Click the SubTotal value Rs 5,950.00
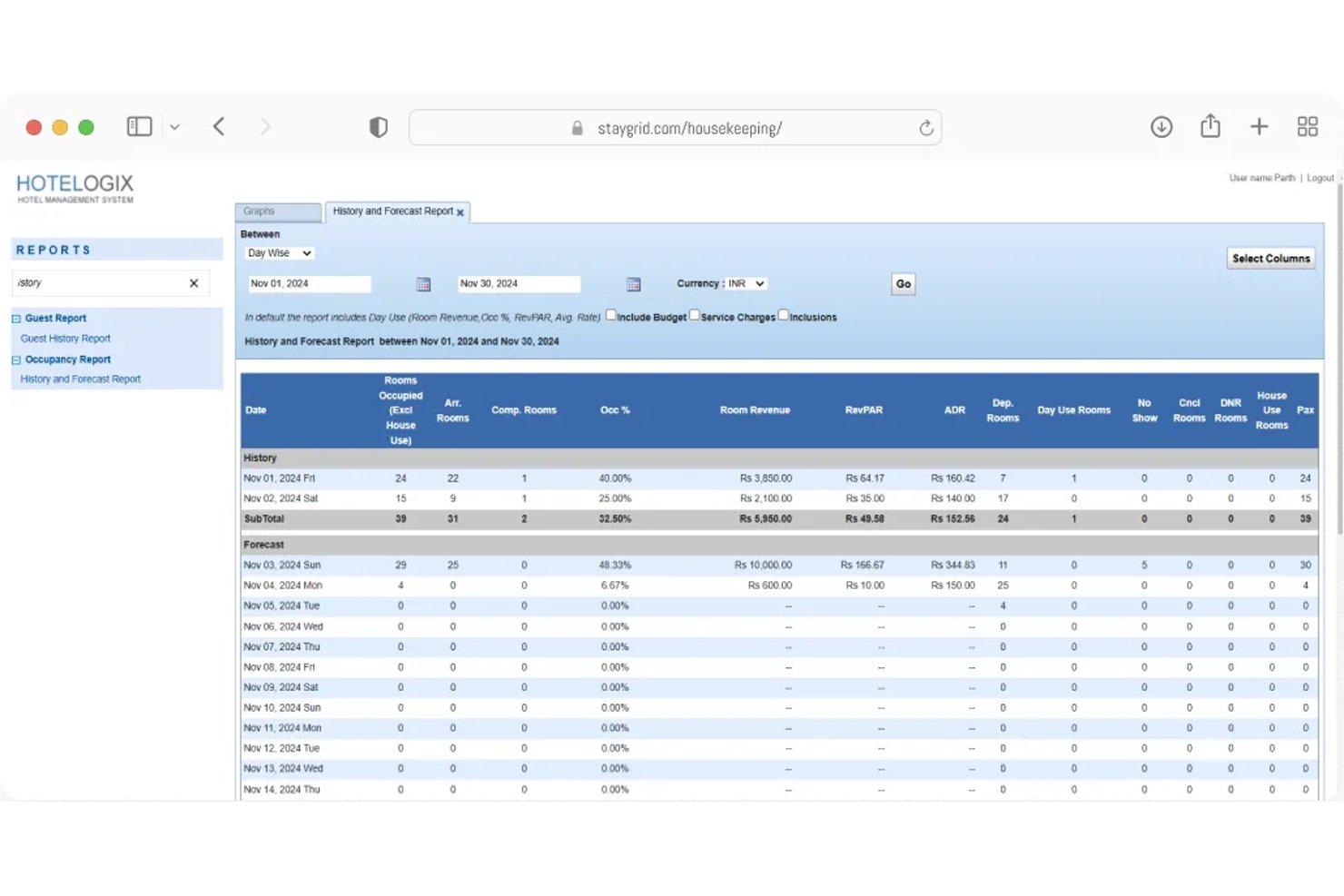 pyautogui.click(x=766, y=519)
